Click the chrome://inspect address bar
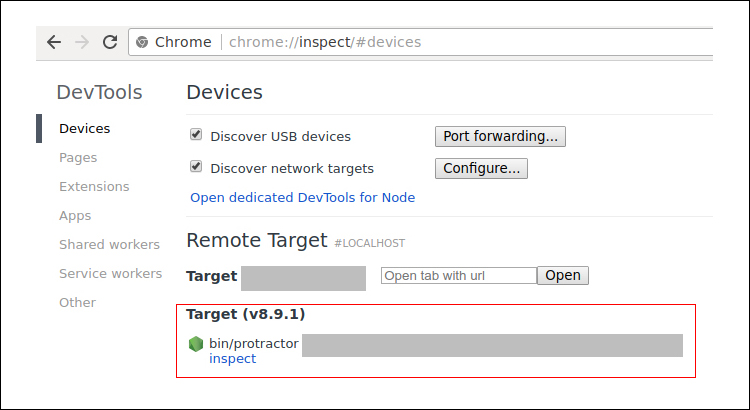Viewport: 750px width, 410px height. point(421,42)
